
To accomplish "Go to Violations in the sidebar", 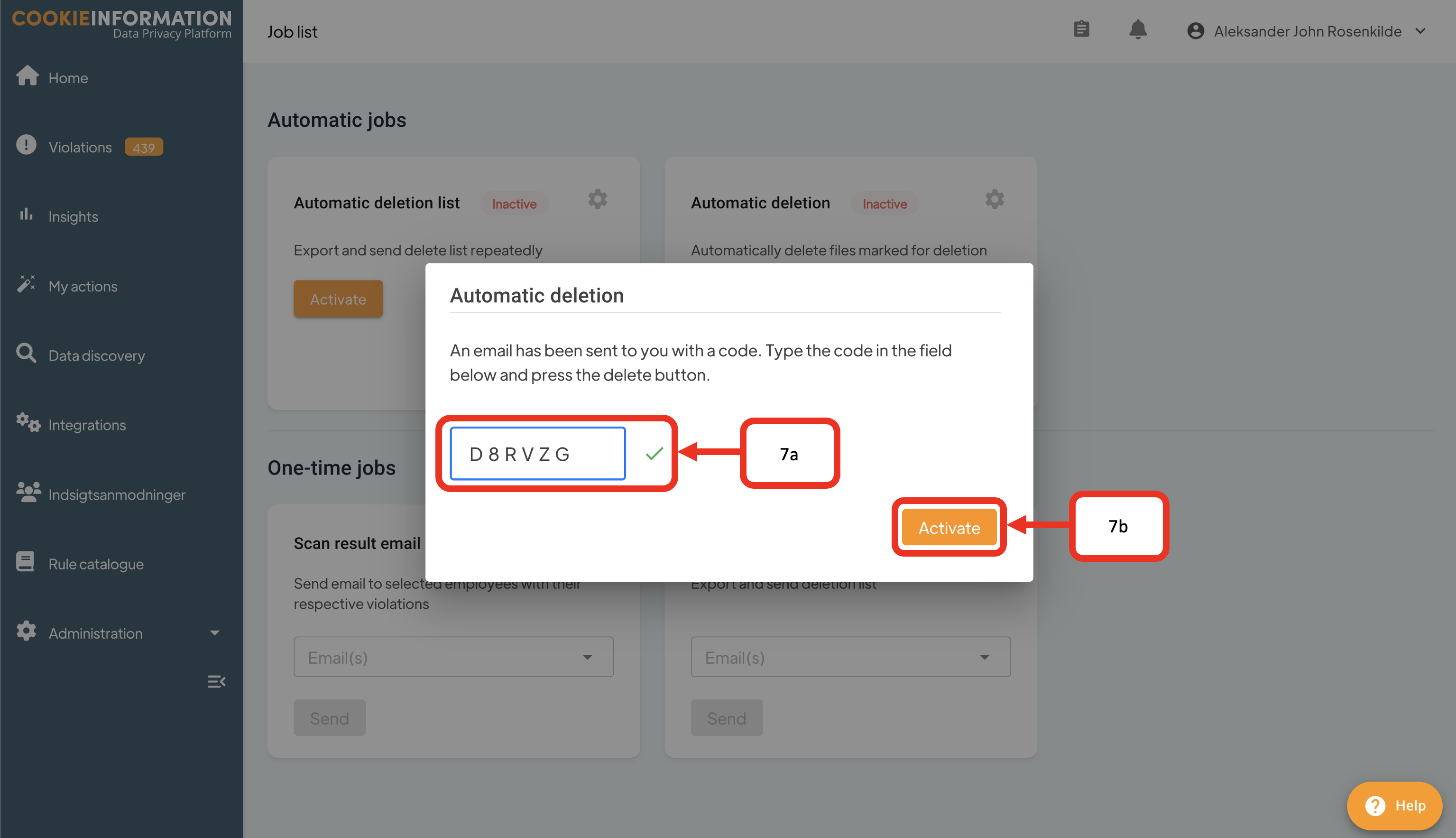I will pos(80,148).
